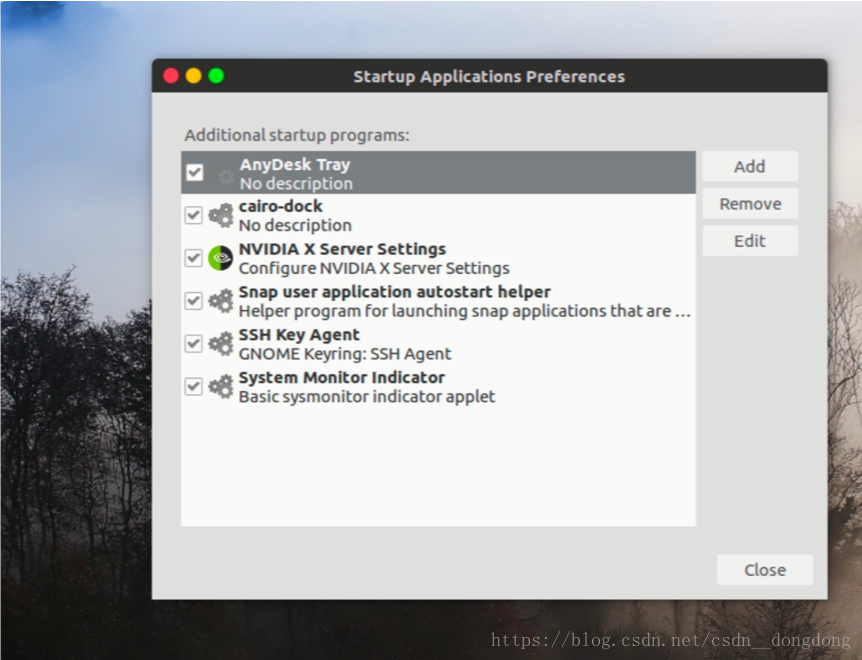Click the System Monitor Indicator gears icon

coord(221,387)
